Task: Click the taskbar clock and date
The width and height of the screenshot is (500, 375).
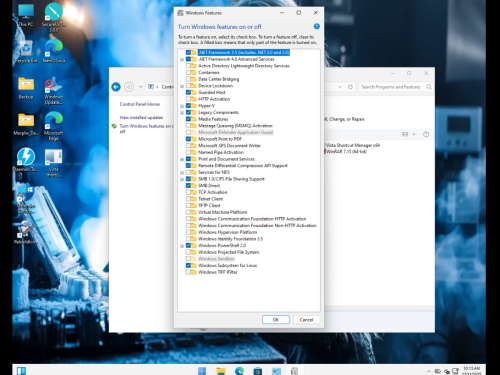Action: pyautogui.click(x=471, y=371)
